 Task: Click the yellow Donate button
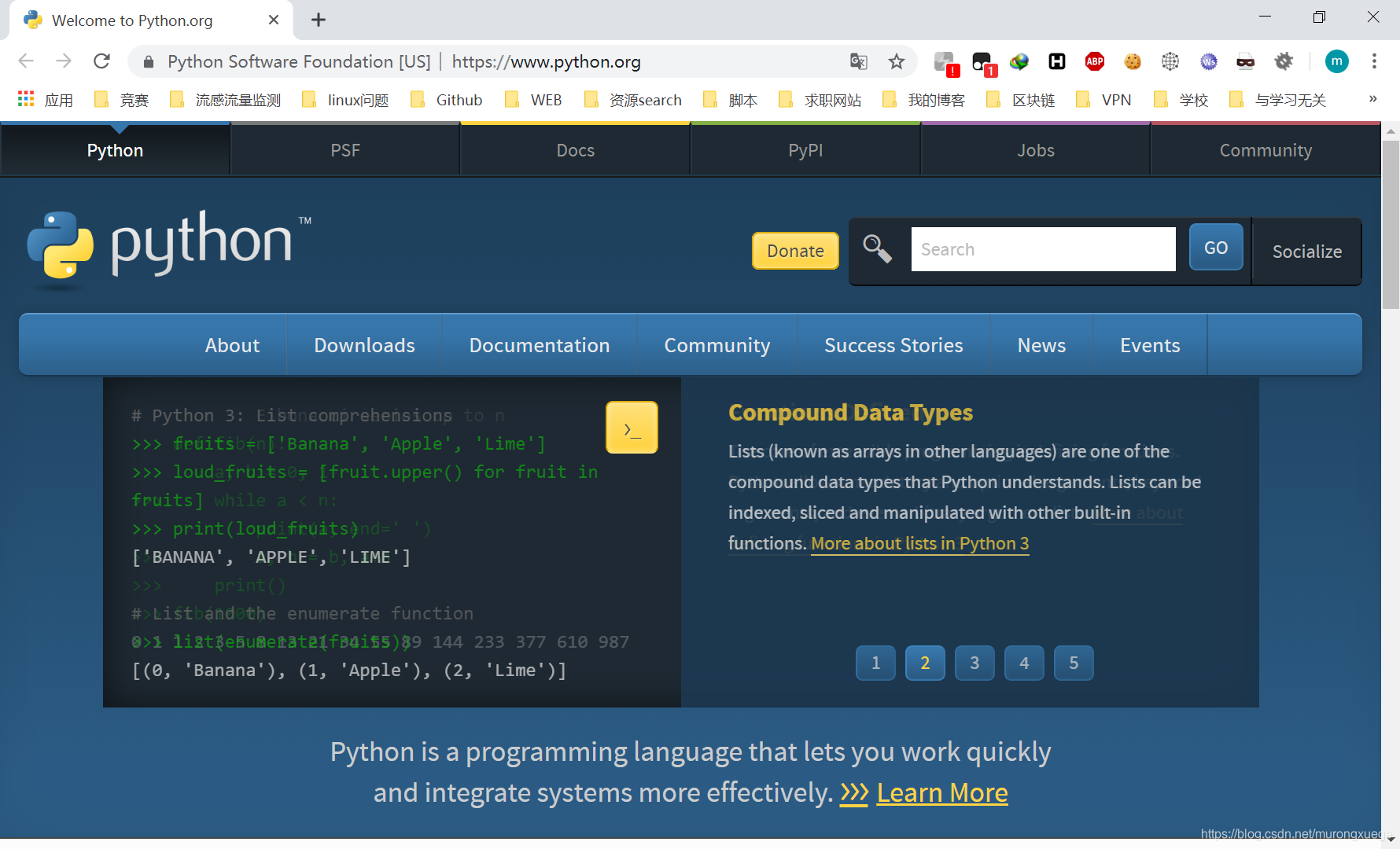(795, 251)
